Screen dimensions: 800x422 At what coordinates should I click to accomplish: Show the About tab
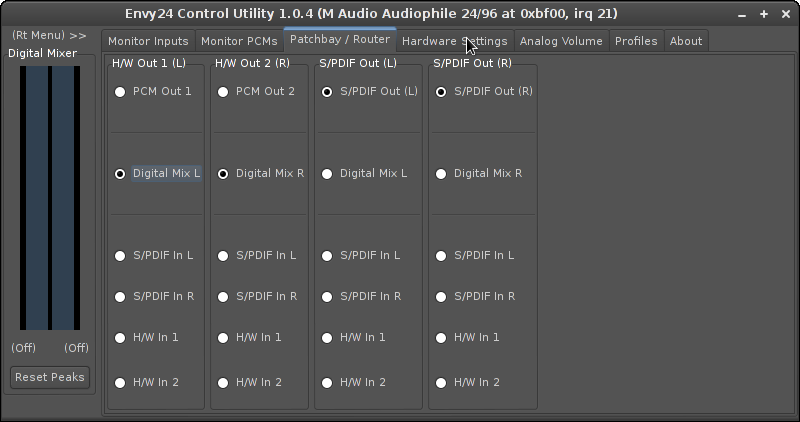tap(686, 41)
